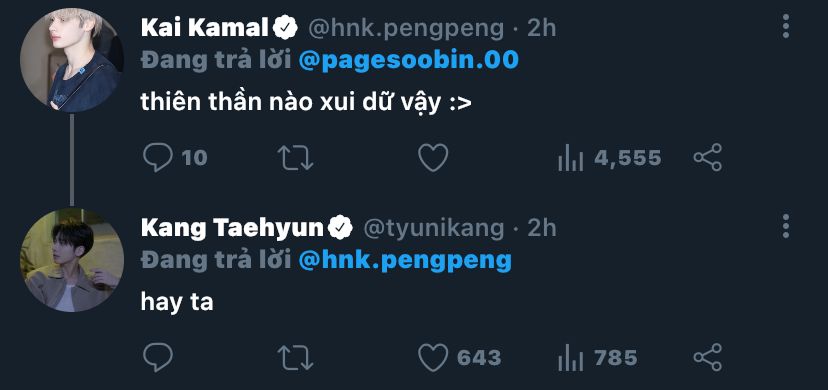Share Kai Kamal's tweet

click(x=708, y=157)
